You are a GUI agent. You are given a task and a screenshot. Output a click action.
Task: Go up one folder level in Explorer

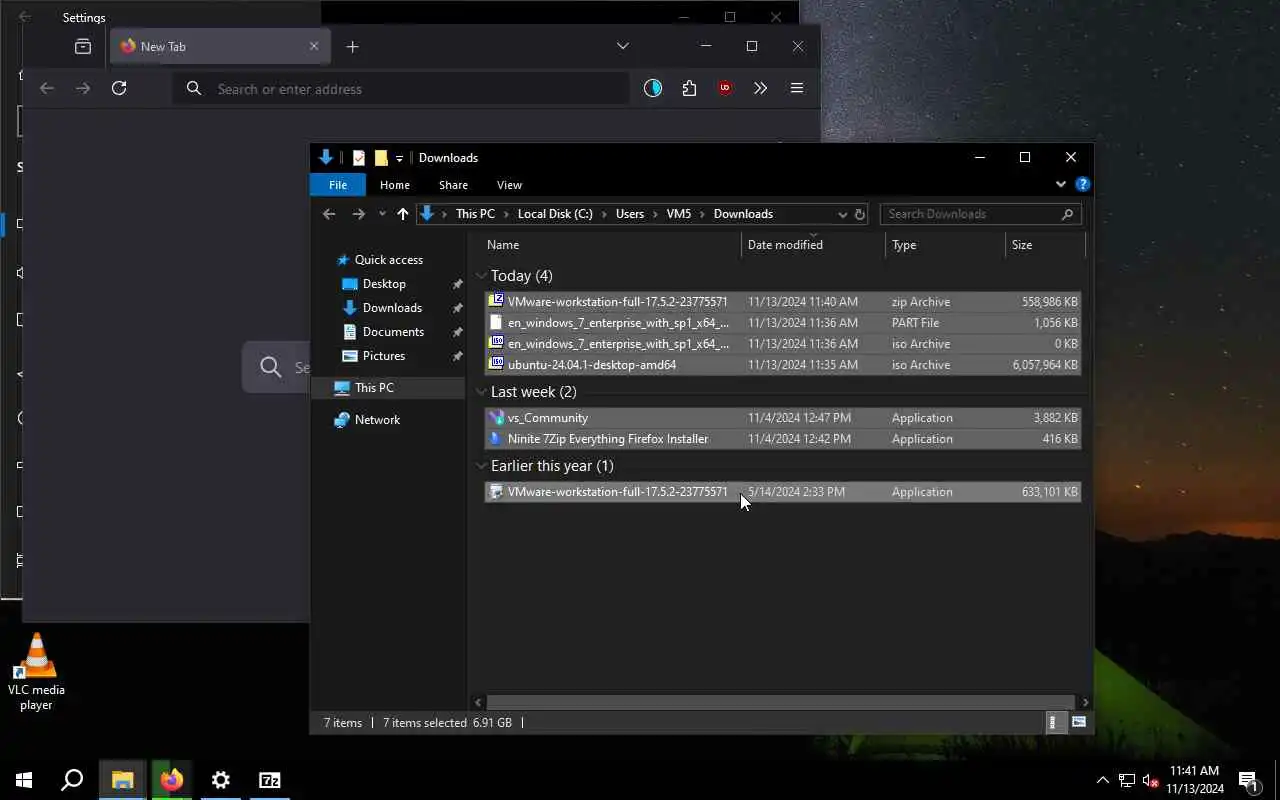(402, 214)
